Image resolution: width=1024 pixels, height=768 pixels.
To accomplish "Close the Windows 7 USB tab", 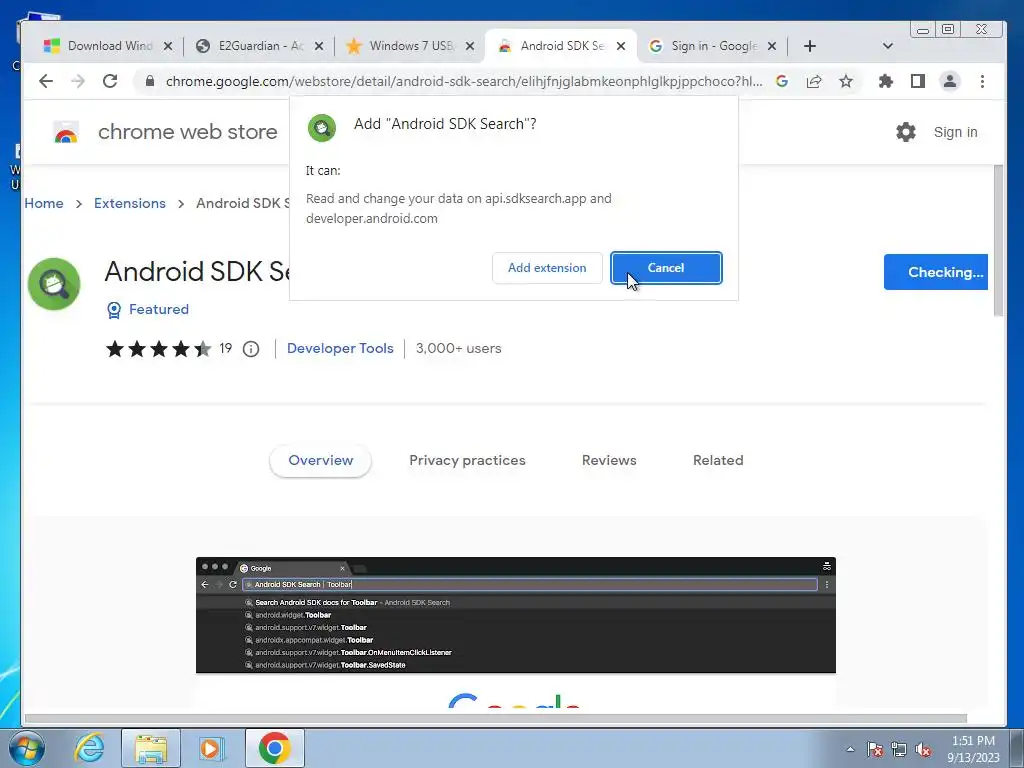I will click(470, 46).
